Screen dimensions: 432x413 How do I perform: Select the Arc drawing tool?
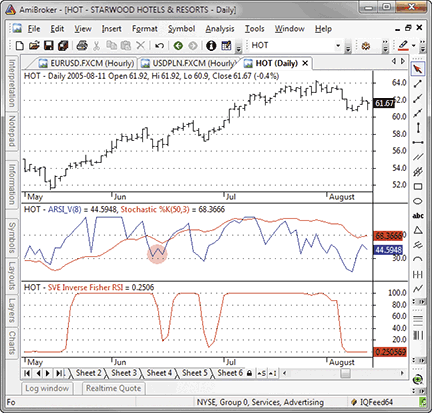point(418,259)
